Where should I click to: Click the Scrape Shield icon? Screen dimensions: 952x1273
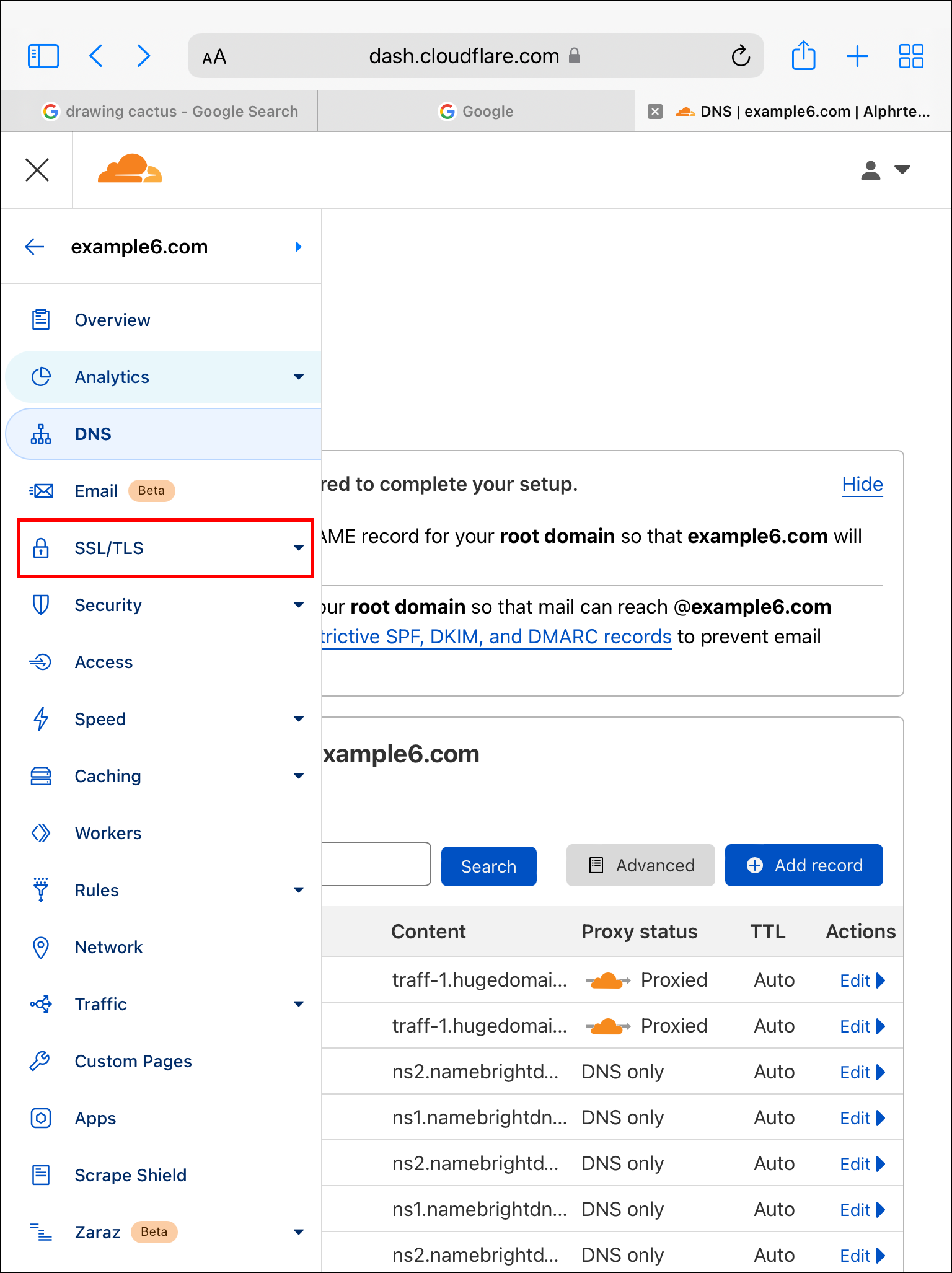41,1175
